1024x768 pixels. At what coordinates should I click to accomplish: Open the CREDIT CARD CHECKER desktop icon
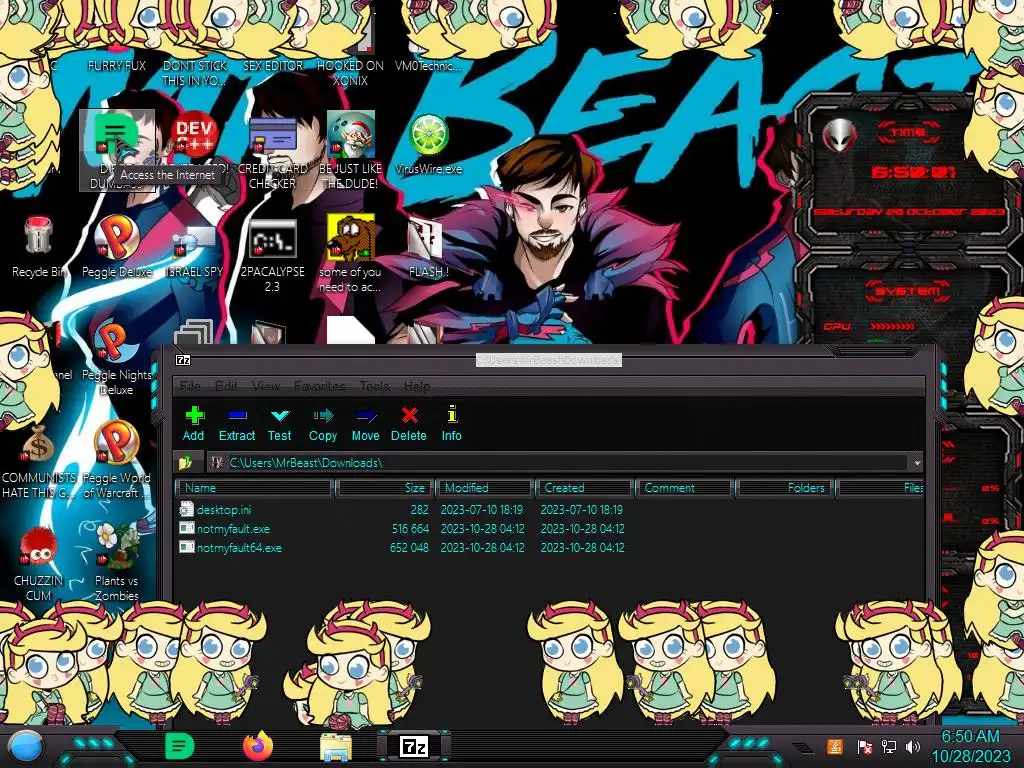pyautogui.click(x=272, y=150)
